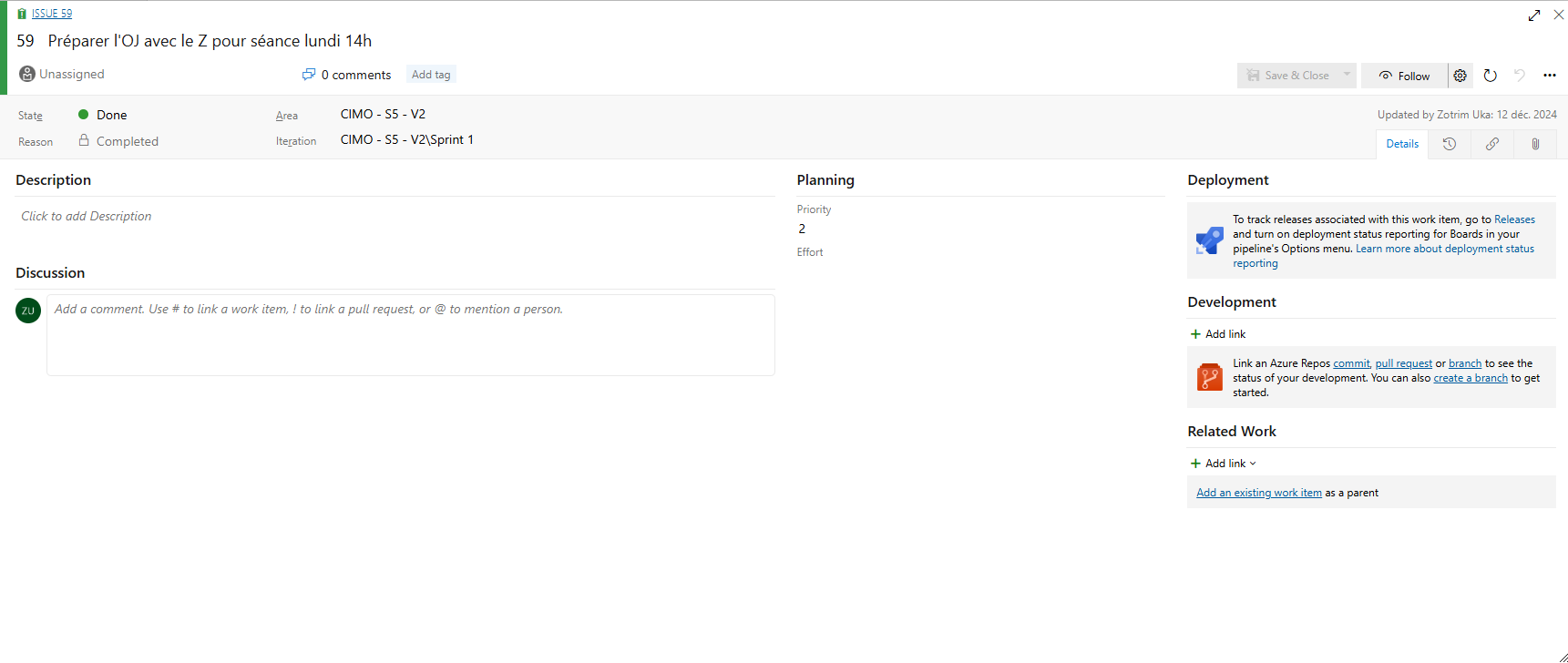Image resolution: width=1568 pixels, height=663 pixels.
Task: Open the more actions ellipsis menu
Action: click(x=1549, y=76)
